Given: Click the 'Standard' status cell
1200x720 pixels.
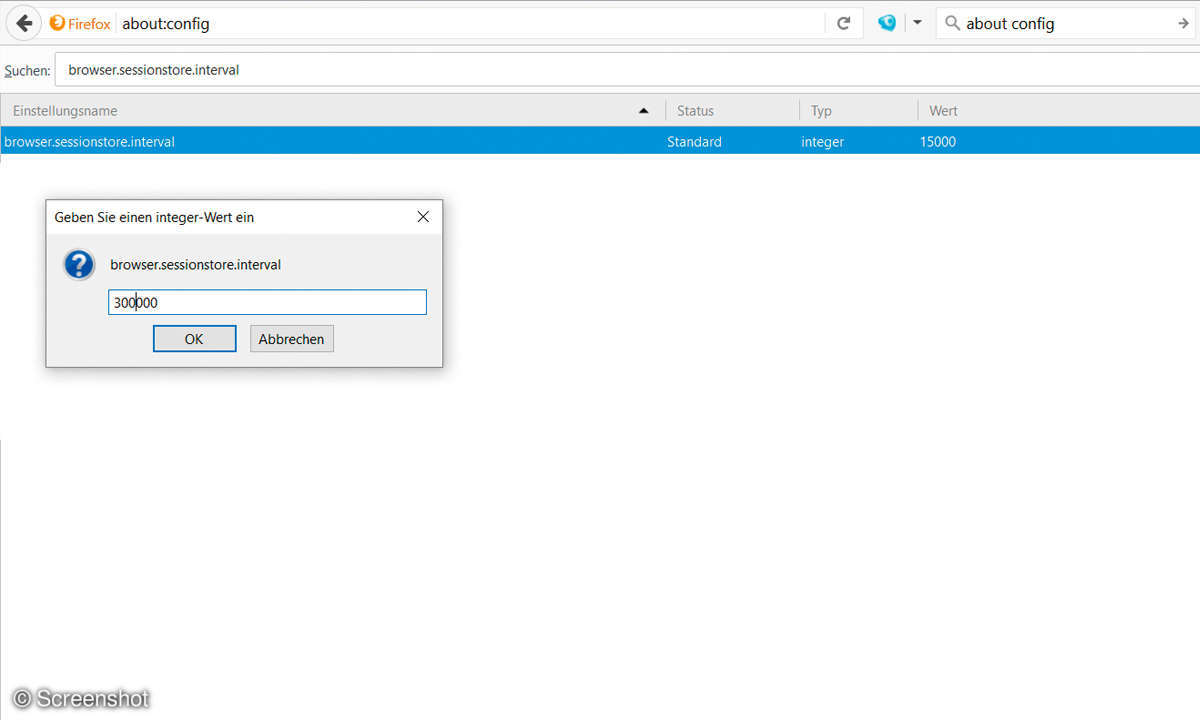Looking at the screenshot, I should (x=694, y=142).
